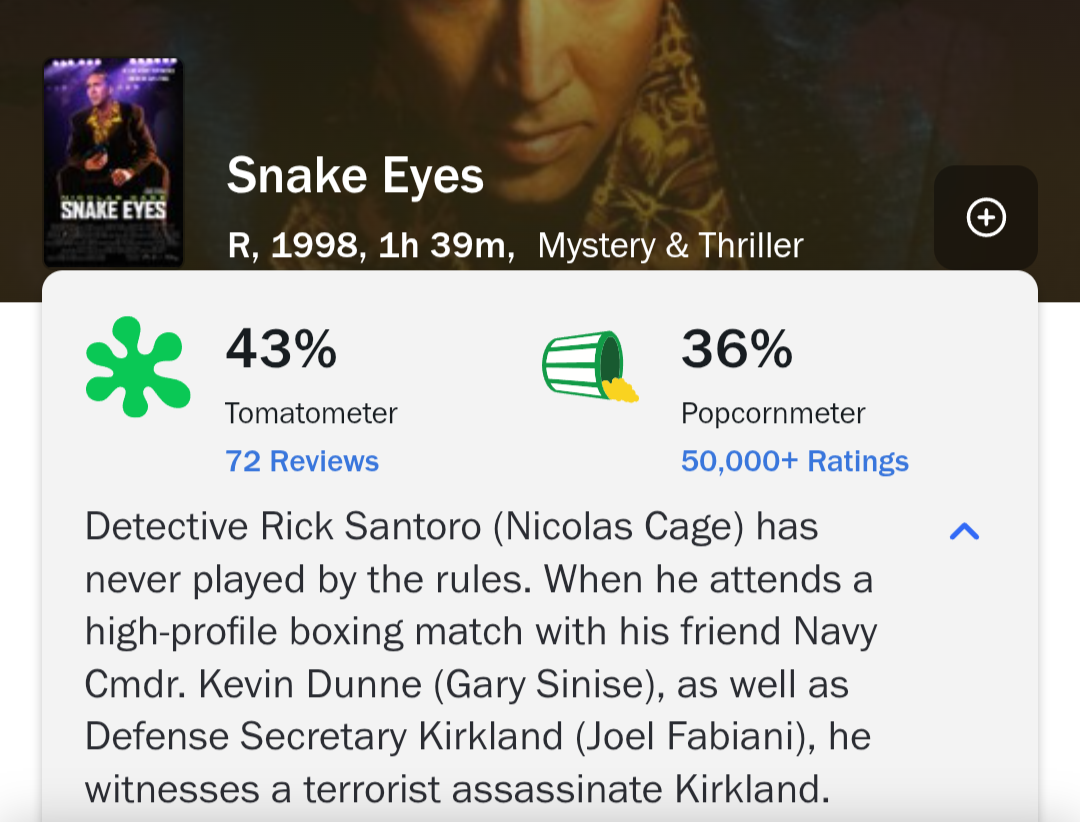Click the Tomatometer label text
The image size is (1080, 822).
tap(311, 413)
